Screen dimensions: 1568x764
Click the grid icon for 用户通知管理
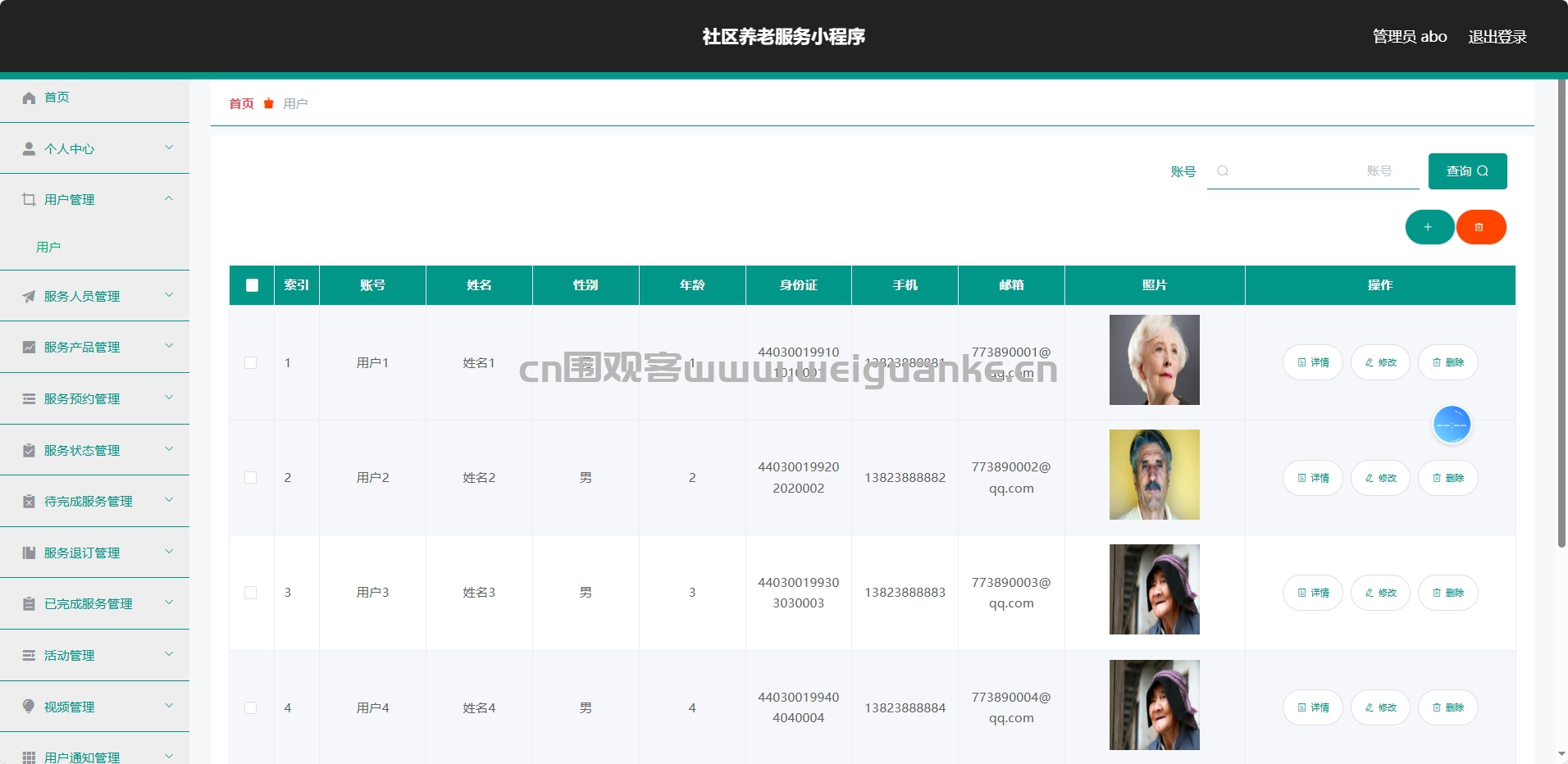coord(29,757)
